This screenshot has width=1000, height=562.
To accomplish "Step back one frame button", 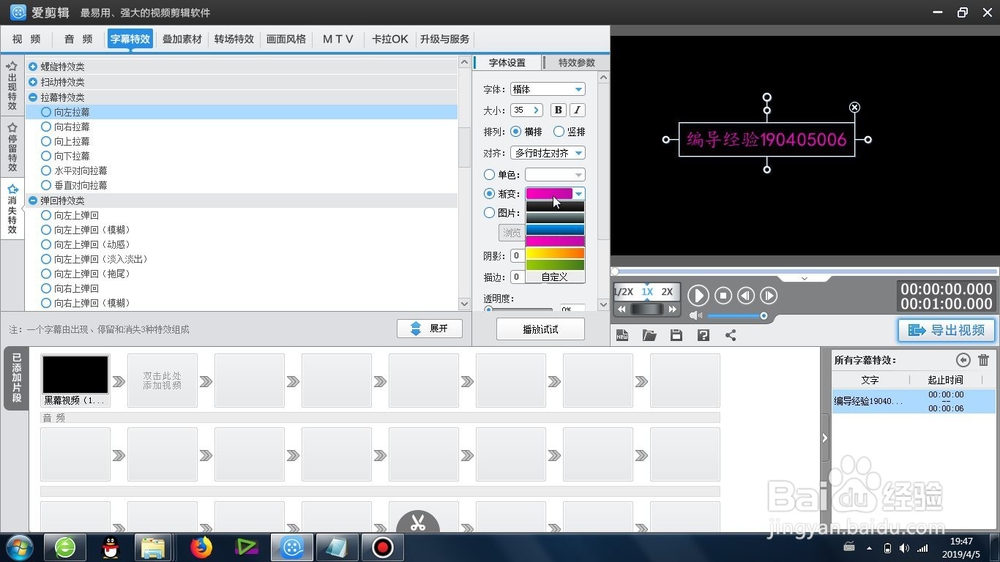I will tap(746, 295).
